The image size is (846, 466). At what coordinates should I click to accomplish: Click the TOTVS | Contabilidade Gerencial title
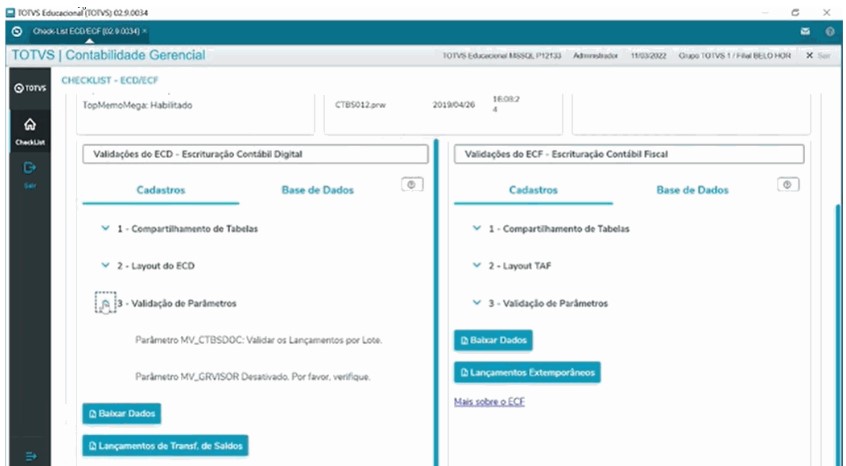click(x=108, y=55)
